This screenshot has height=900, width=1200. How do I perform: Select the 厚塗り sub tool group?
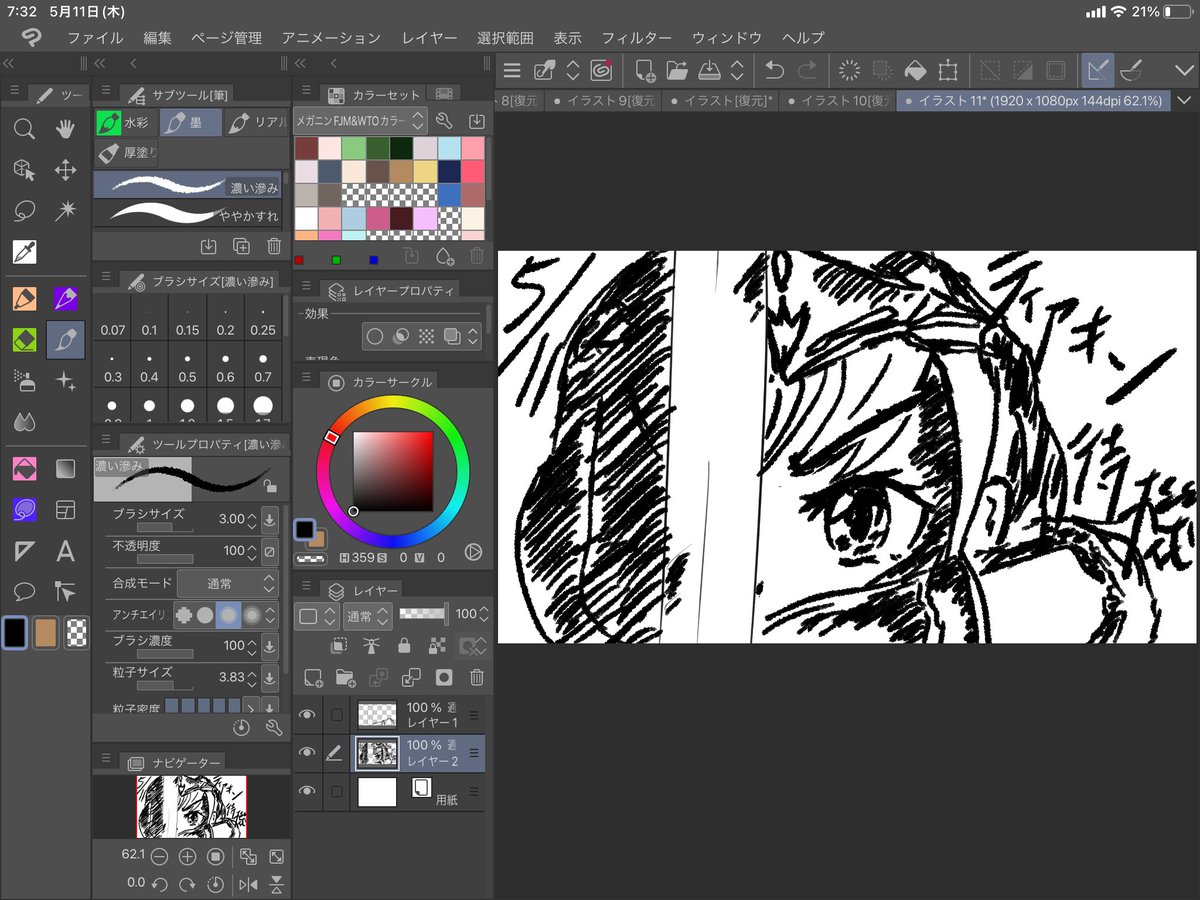[126, 153]
